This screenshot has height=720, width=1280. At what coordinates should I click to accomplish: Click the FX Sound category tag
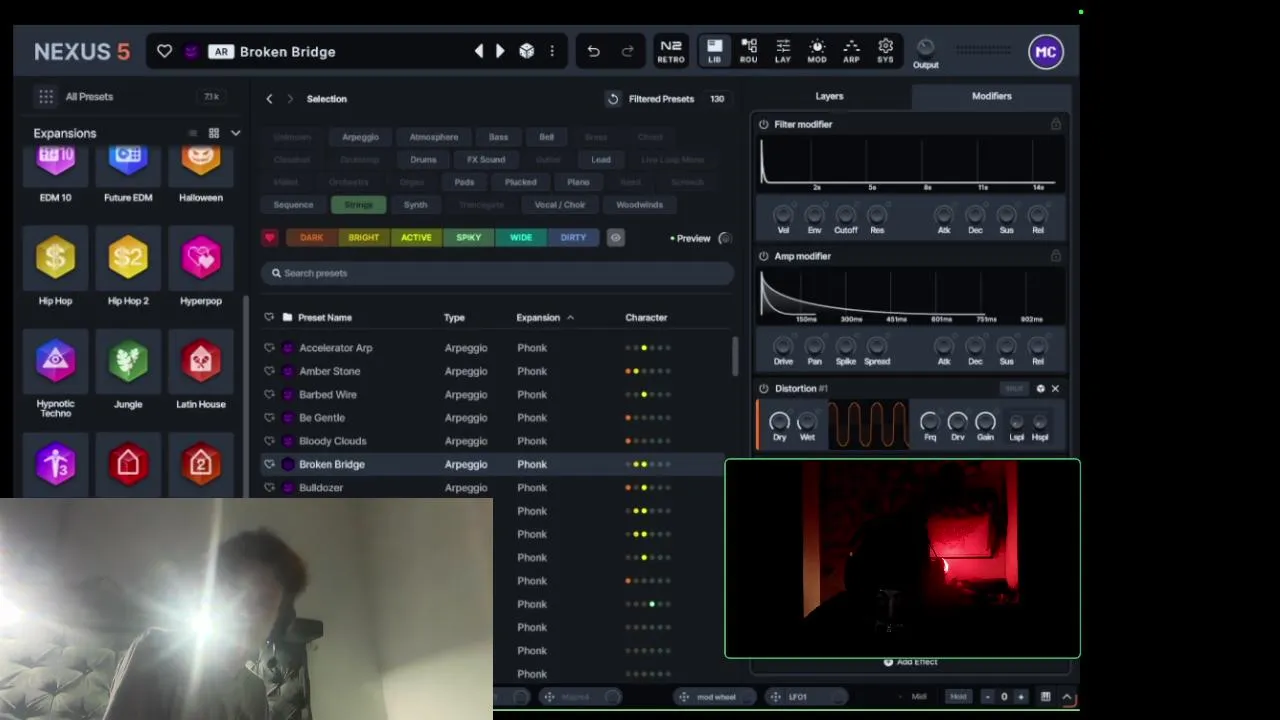click(486, 160)
